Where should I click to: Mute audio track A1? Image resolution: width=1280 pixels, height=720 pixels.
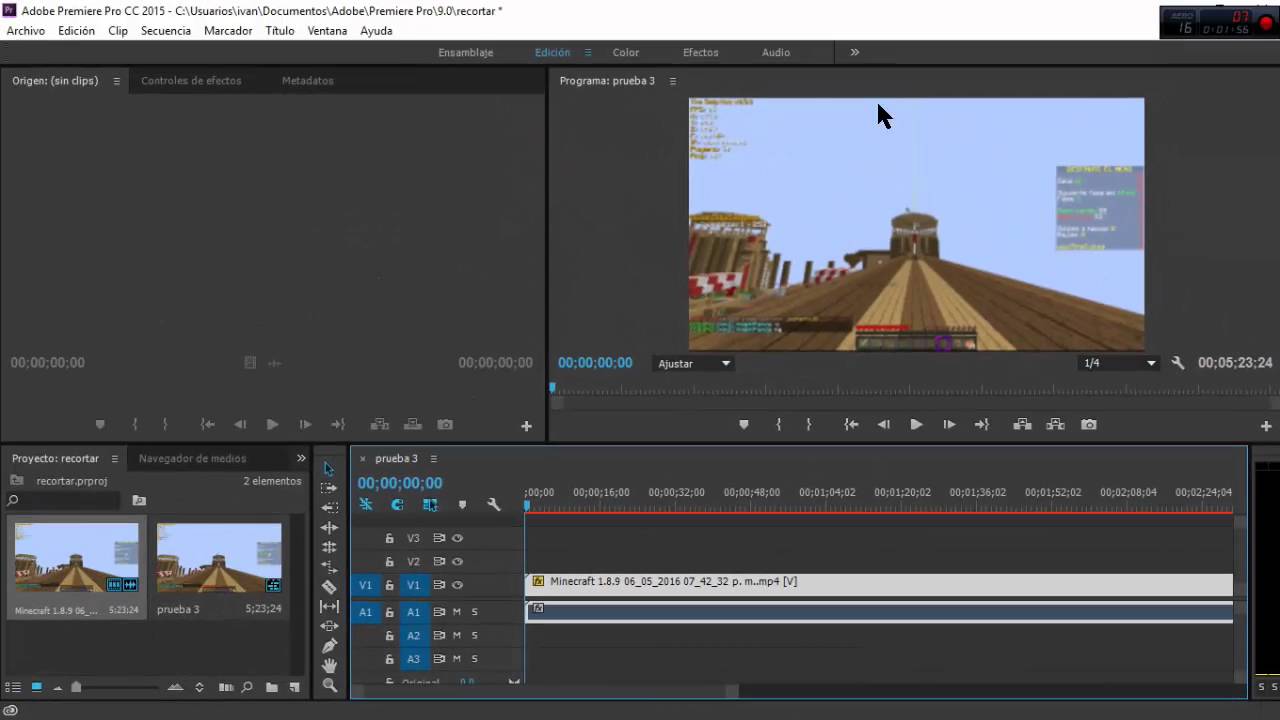(457, 612)
